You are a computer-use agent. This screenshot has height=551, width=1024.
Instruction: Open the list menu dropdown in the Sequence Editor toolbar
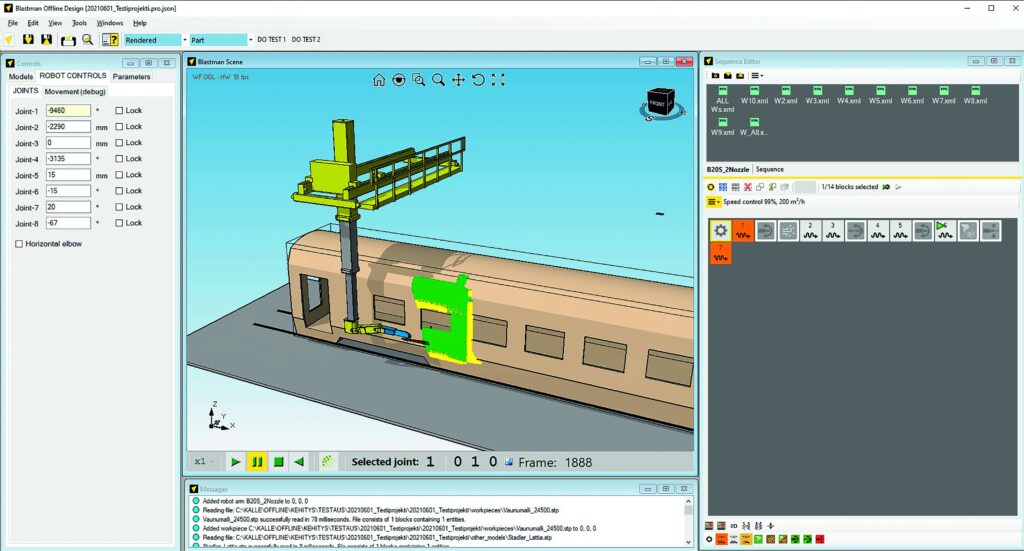(x=757, y=76)
